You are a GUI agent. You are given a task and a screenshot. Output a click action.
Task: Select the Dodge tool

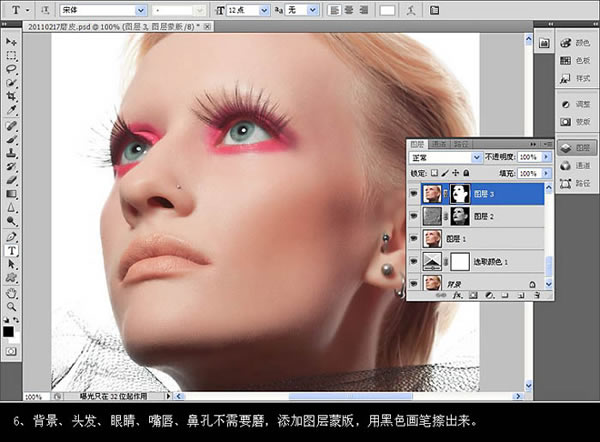[x=11, y=221]
